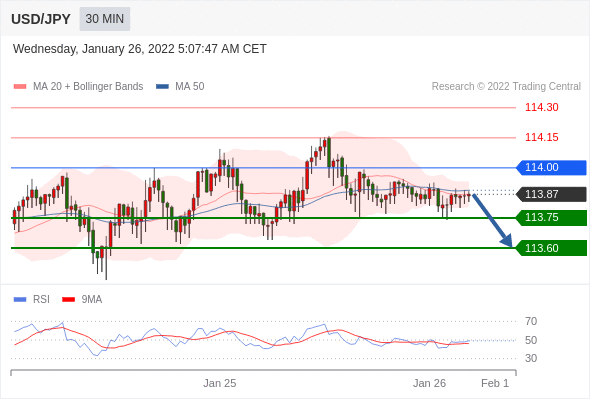590x400 pixels.
Task: Click the RSI 30 level label
Action: click(x=531, y=358)
